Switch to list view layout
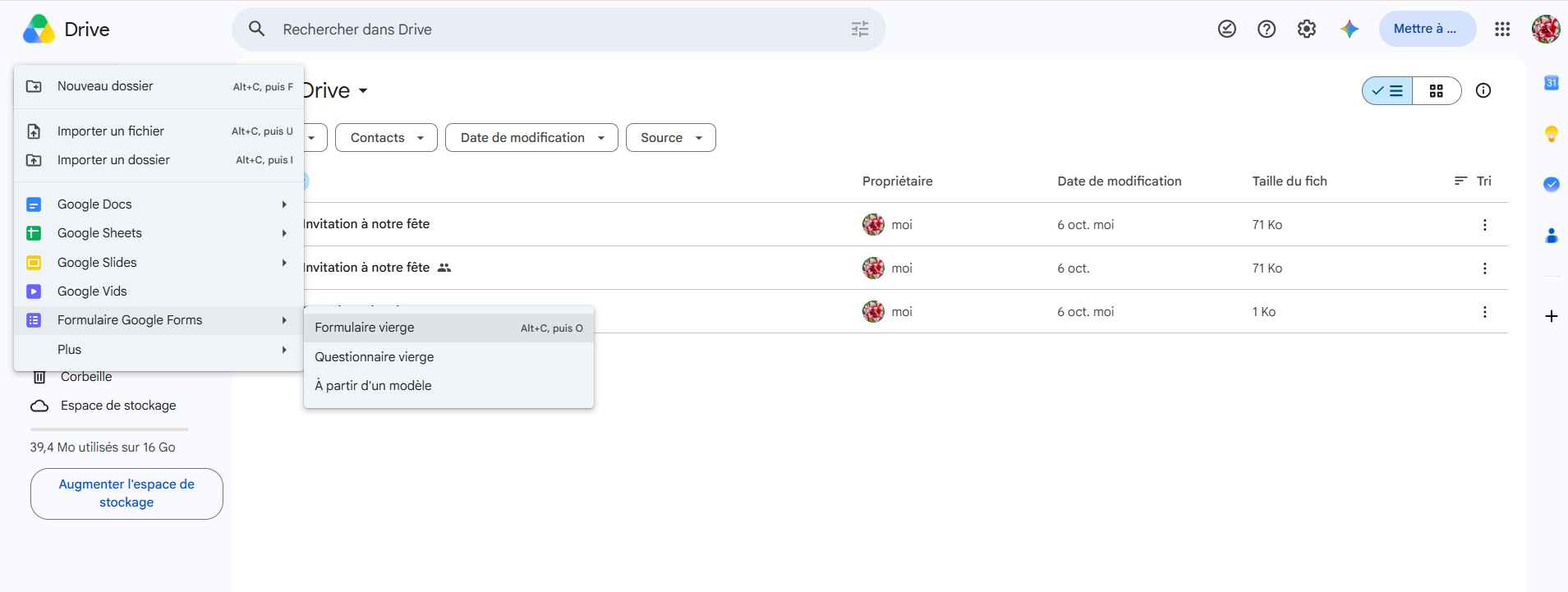 pyautogui.click(x=1387, y=91)
